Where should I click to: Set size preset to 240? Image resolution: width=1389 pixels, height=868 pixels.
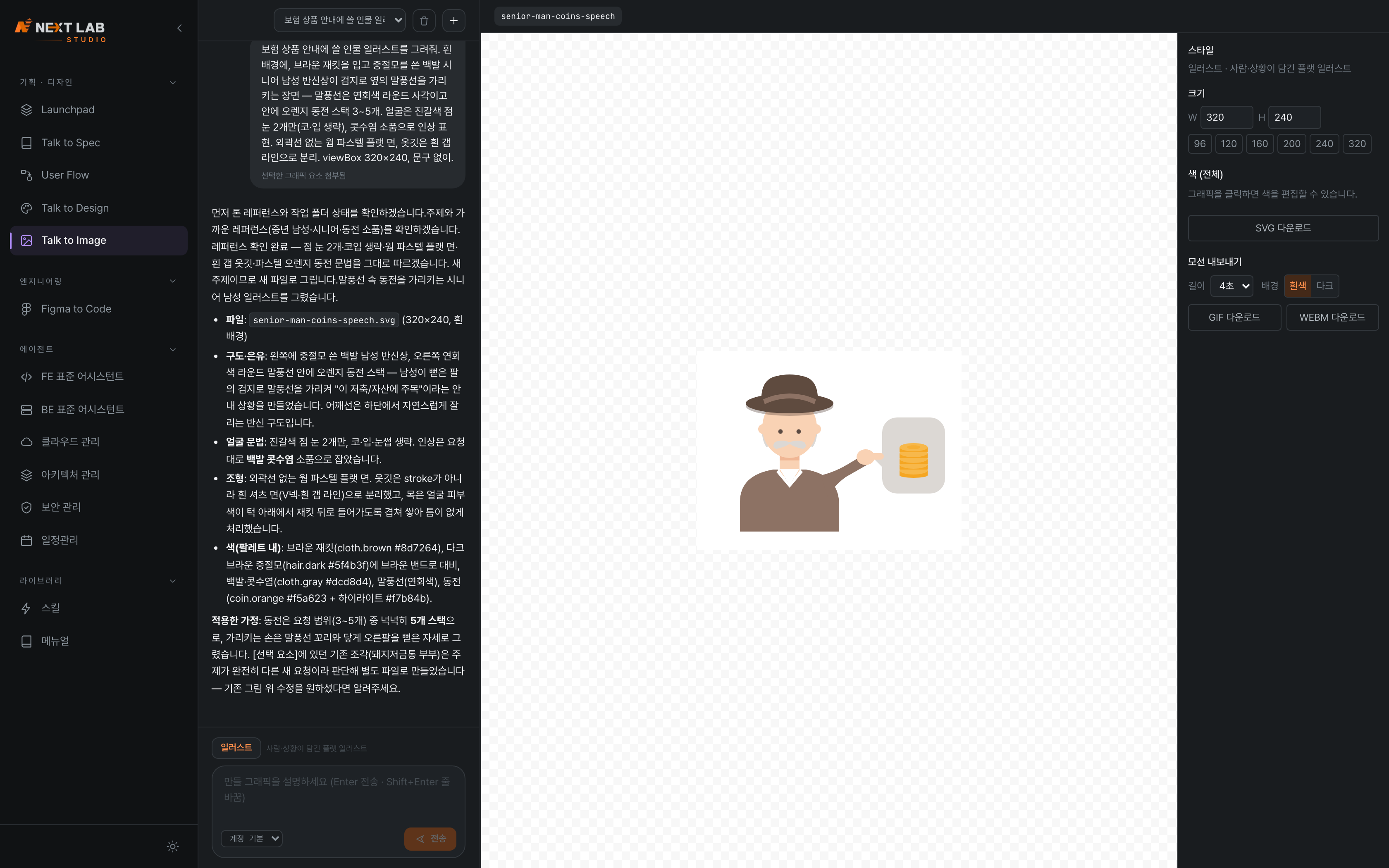coord(1324,144)
